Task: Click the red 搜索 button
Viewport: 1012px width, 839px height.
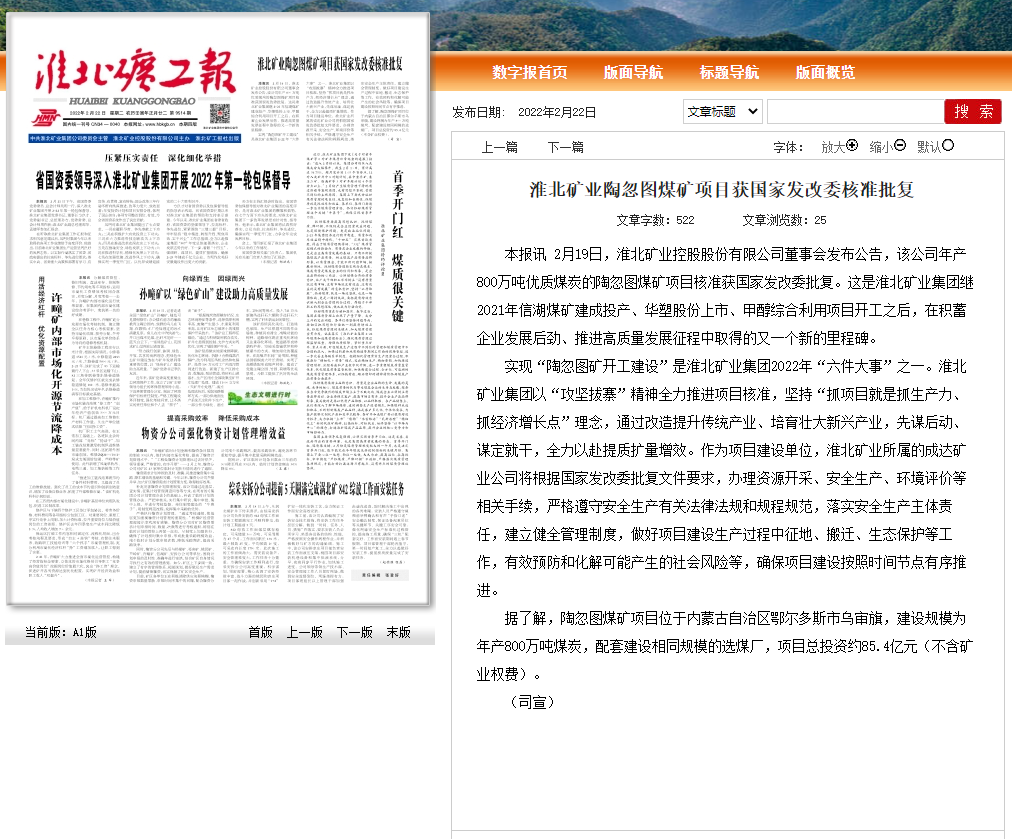Action: click(973, 112)
